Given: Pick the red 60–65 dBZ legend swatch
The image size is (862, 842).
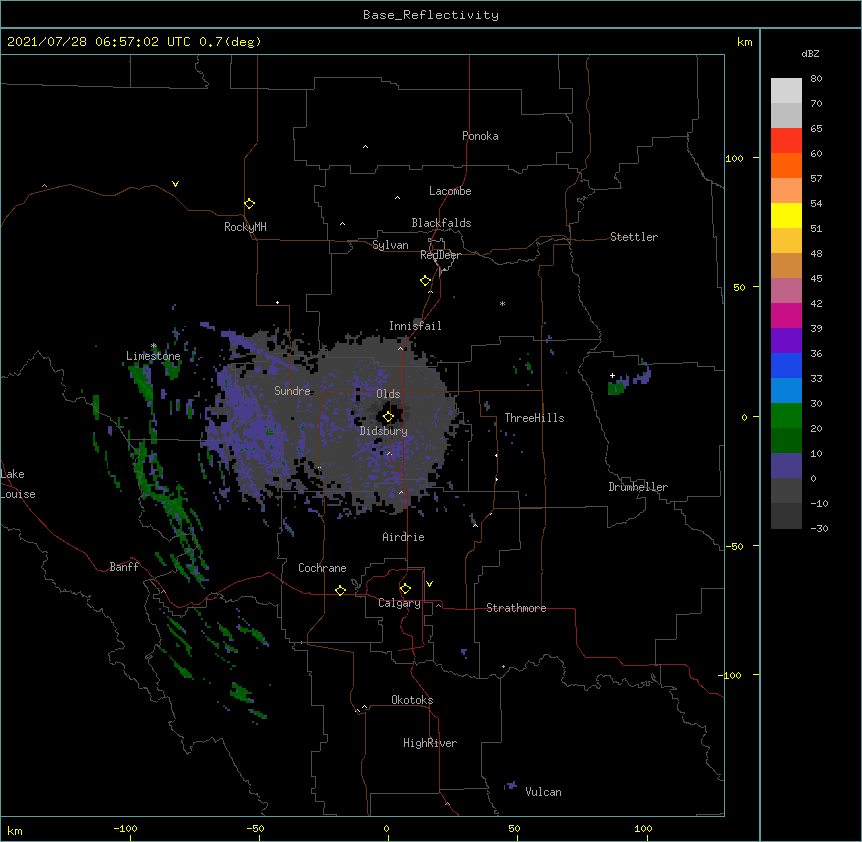Looking at the screenshot, I should [x=786, y=140].
